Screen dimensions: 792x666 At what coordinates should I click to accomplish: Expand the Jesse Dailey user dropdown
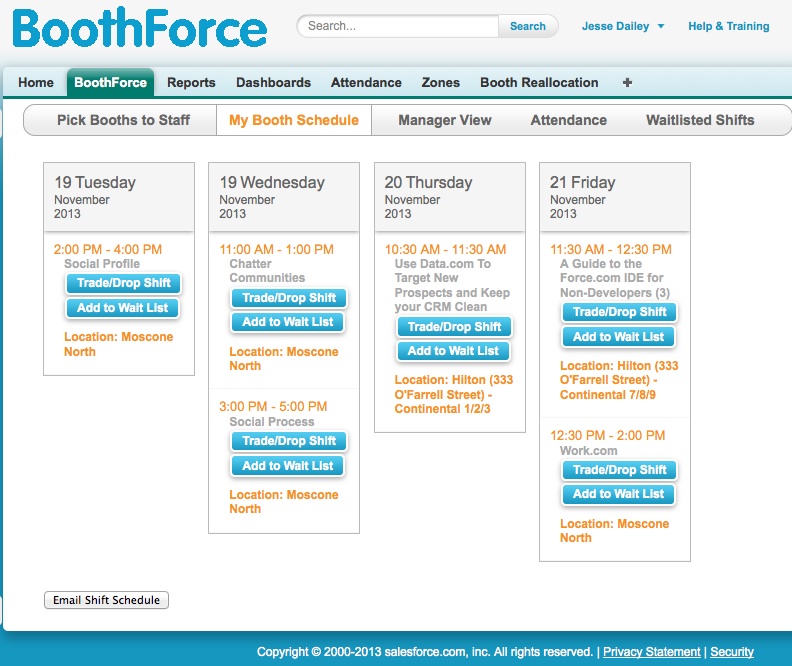tap(623, 27)
